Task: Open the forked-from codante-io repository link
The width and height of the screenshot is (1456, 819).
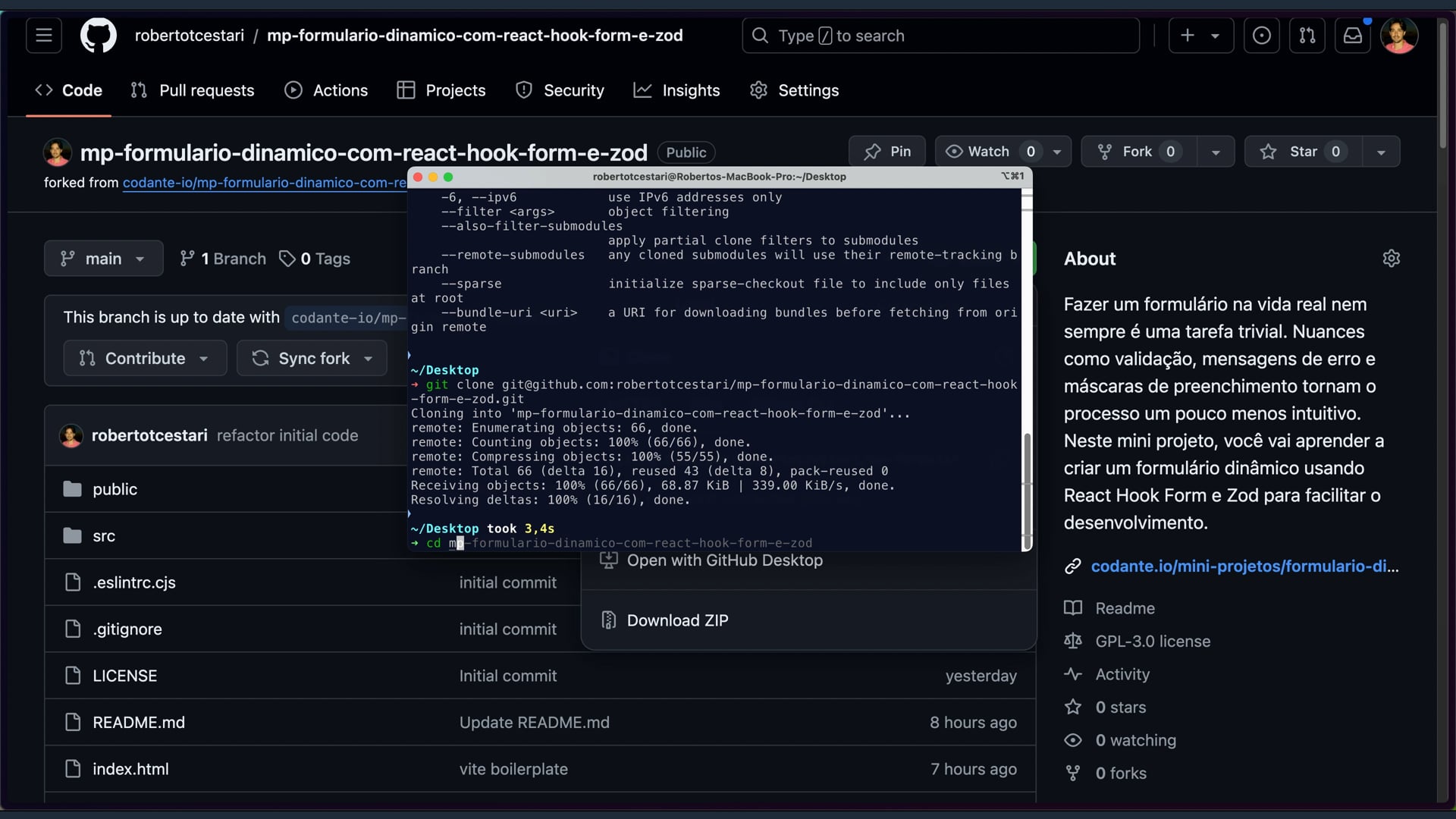Action: point(265,183)
